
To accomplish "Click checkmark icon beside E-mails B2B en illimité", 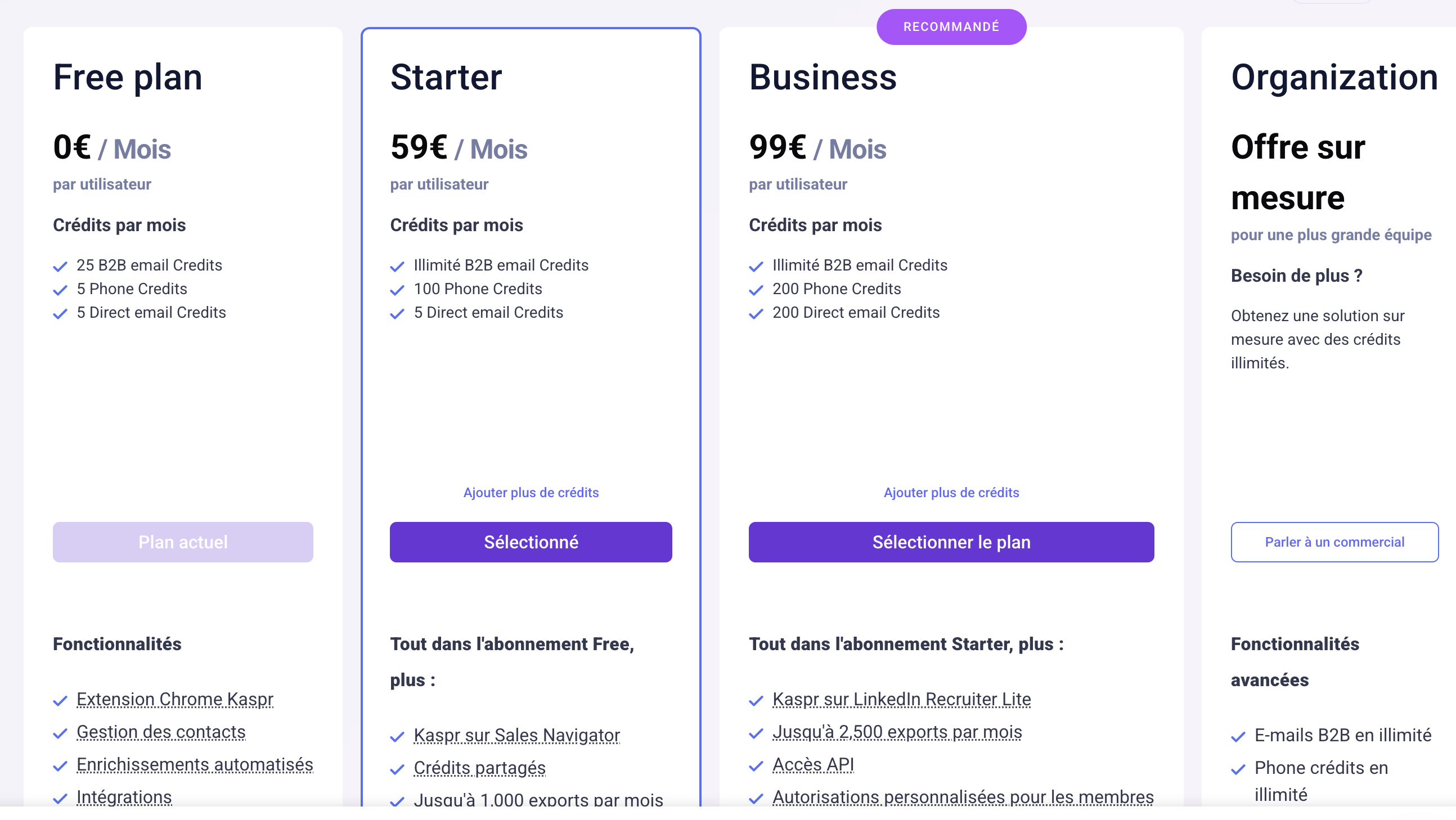I will [1238, 737].
